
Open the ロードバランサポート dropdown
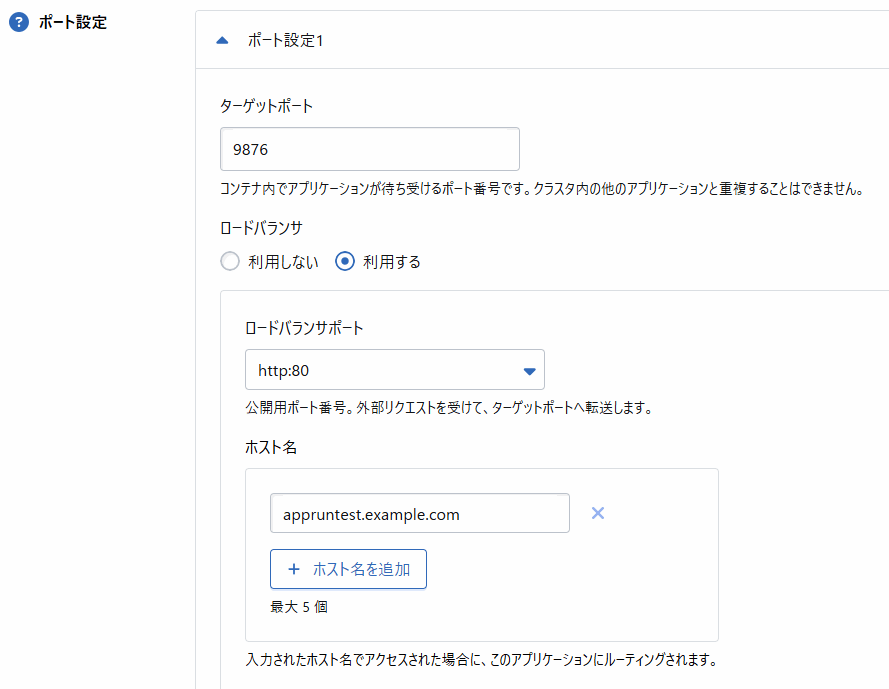click(x=394, y=369)
